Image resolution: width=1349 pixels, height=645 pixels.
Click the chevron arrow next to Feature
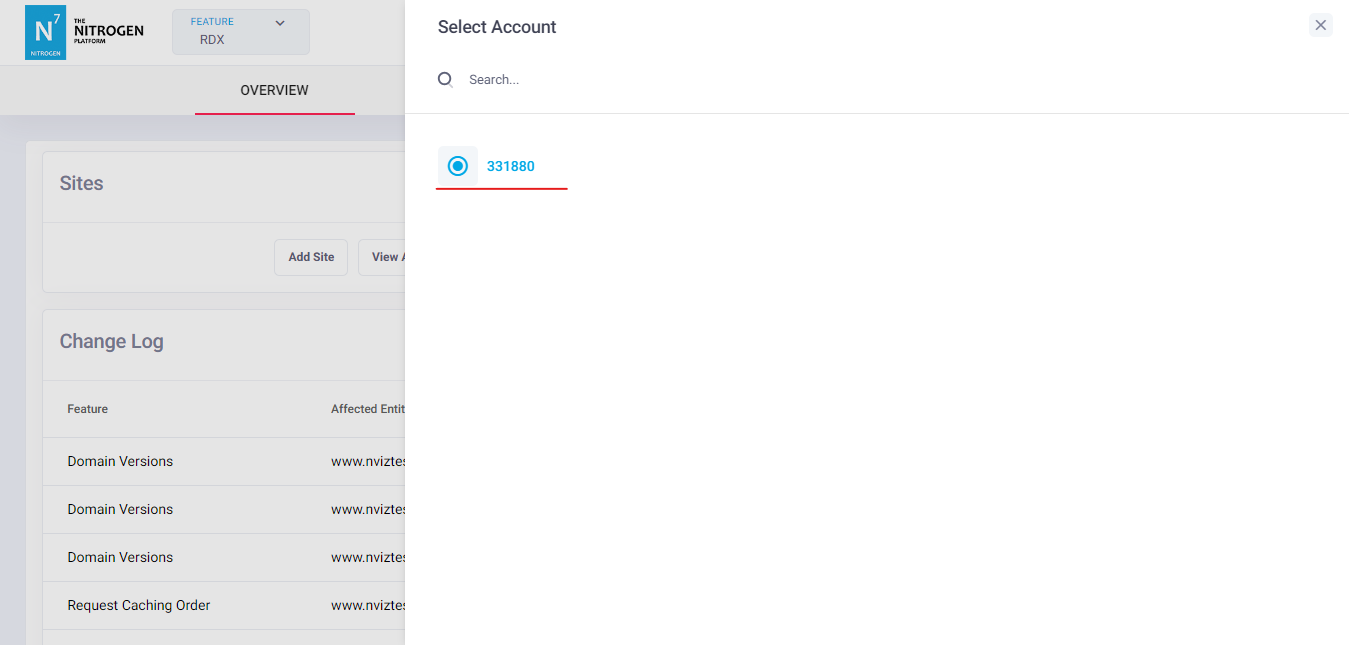coord(280,23)
